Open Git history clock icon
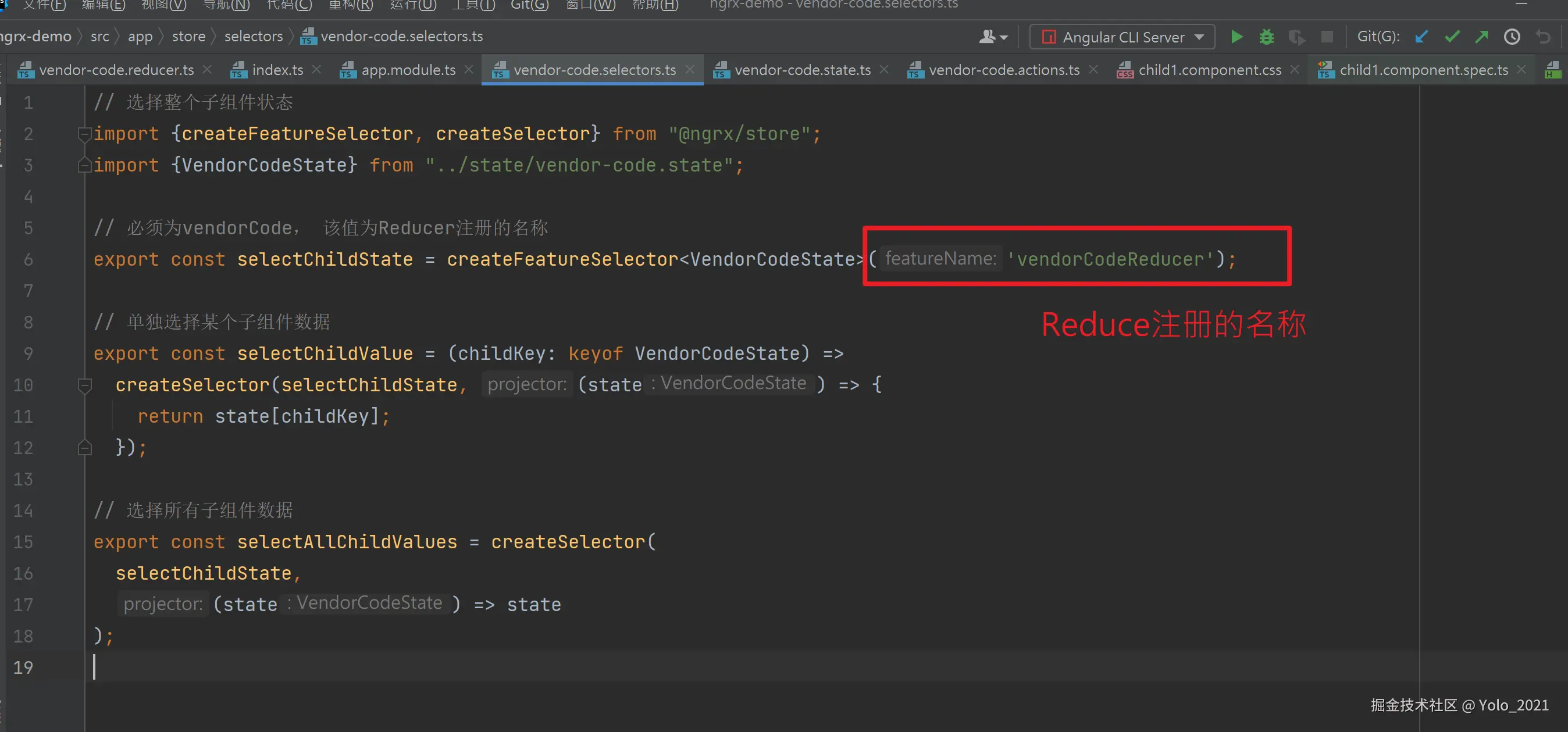This screenshot has height=732, width=1568. tap(1512, 37)
